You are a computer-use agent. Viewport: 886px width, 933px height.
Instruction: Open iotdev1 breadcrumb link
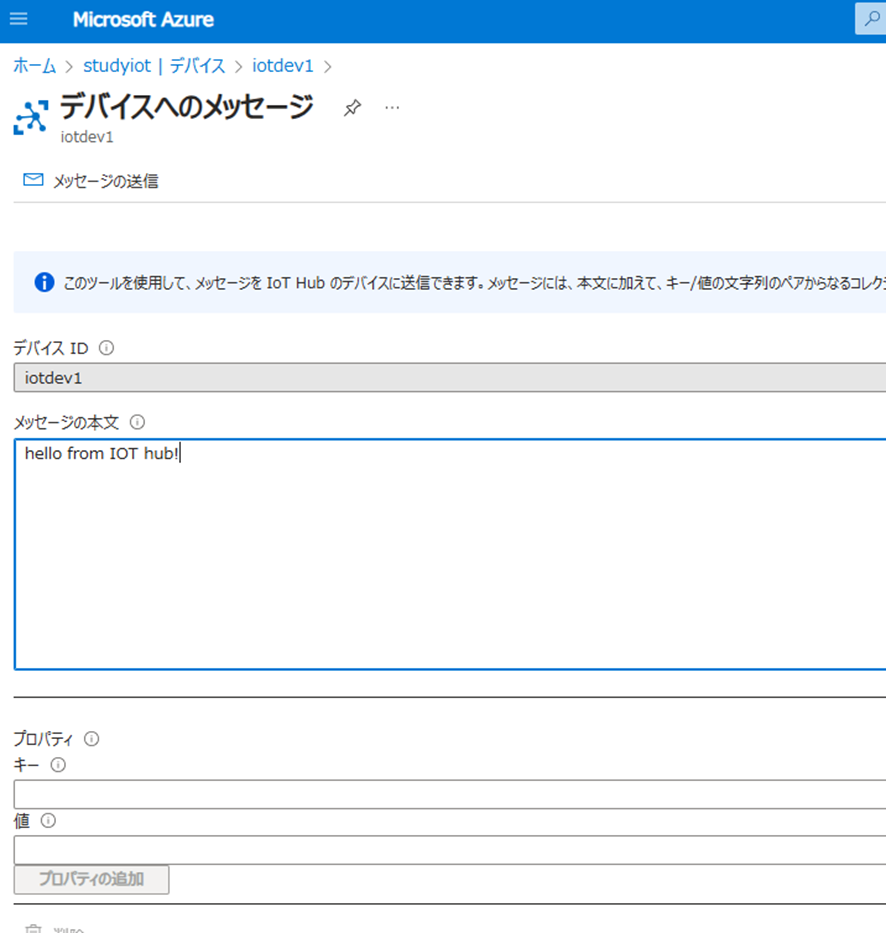point(283,65)
